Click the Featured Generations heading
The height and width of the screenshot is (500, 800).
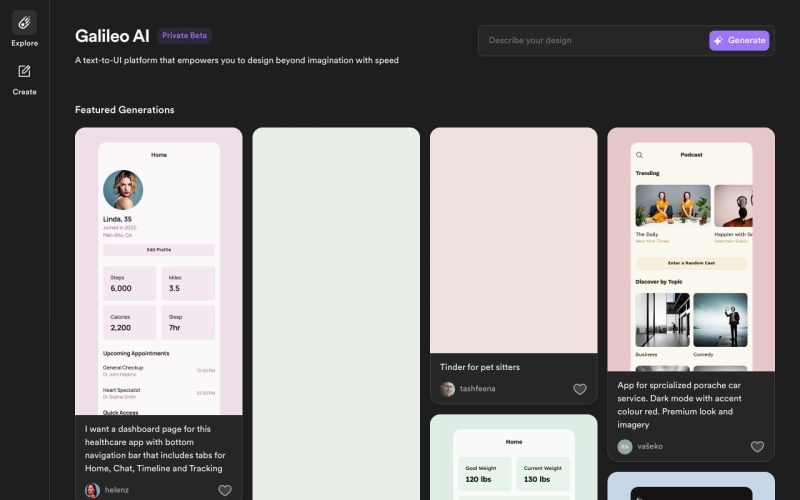[124, 110]
